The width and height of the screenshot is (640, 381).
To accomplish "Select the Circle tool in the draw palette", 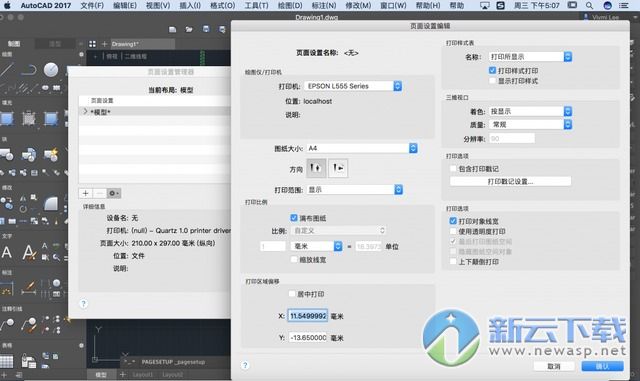I will (x=51, y=70).
